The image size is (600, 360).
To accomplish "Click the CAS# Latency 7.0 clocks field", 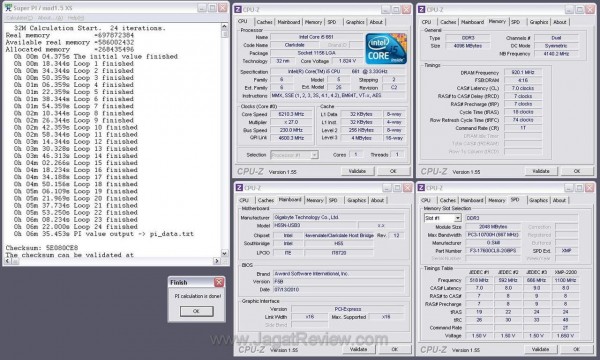I will tap(523, 88).
